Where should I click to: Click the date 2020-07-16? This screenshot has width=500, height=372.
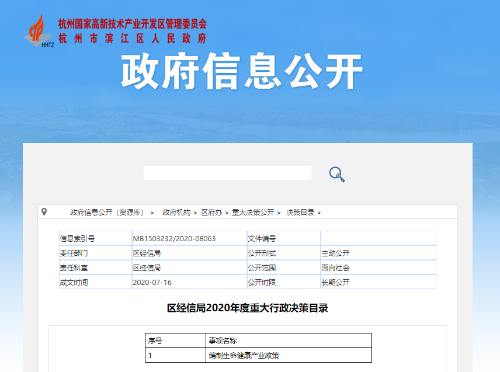(152, 282)
